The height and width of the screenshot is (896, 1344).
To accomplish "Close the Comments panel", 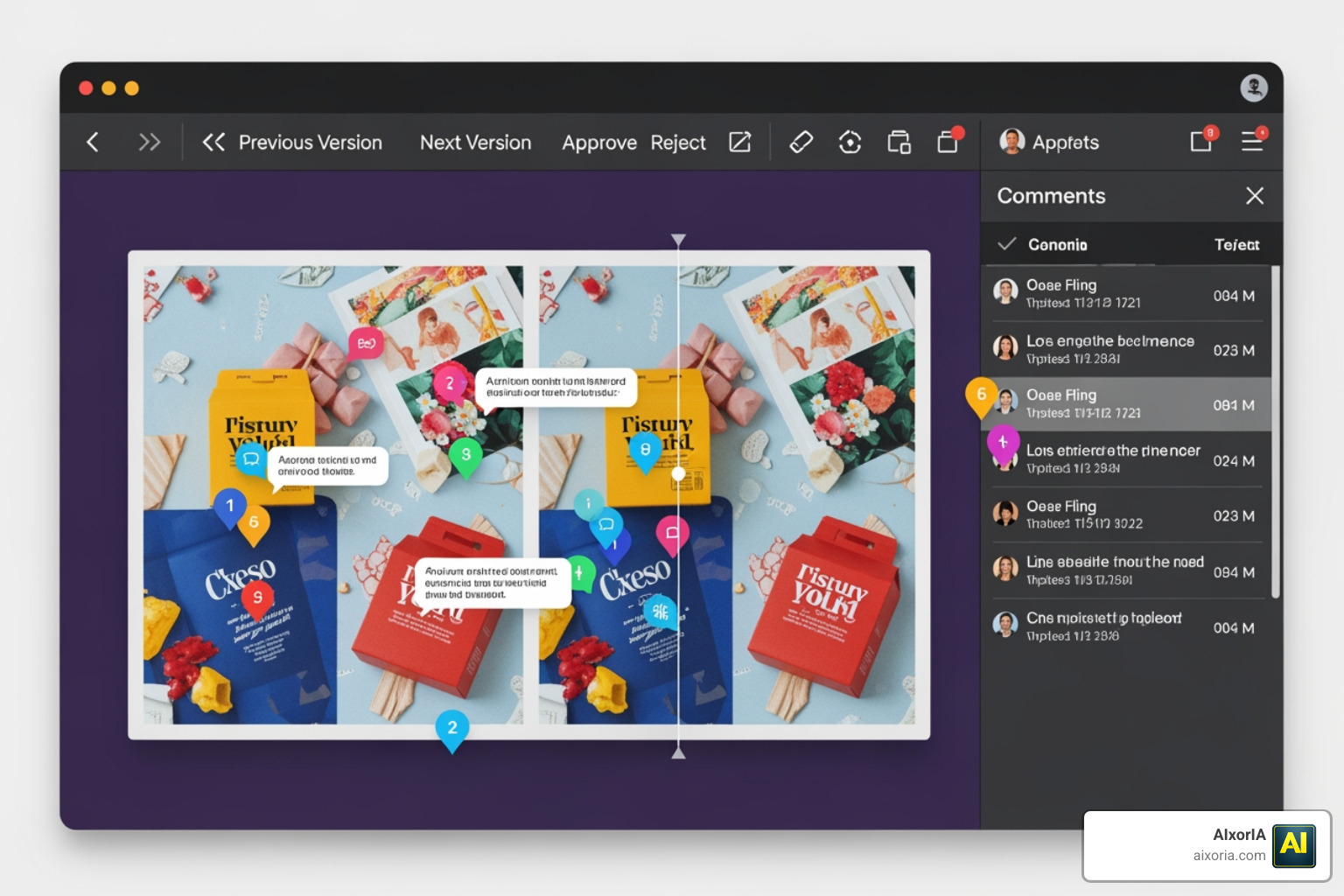I will coord(1255,196).
